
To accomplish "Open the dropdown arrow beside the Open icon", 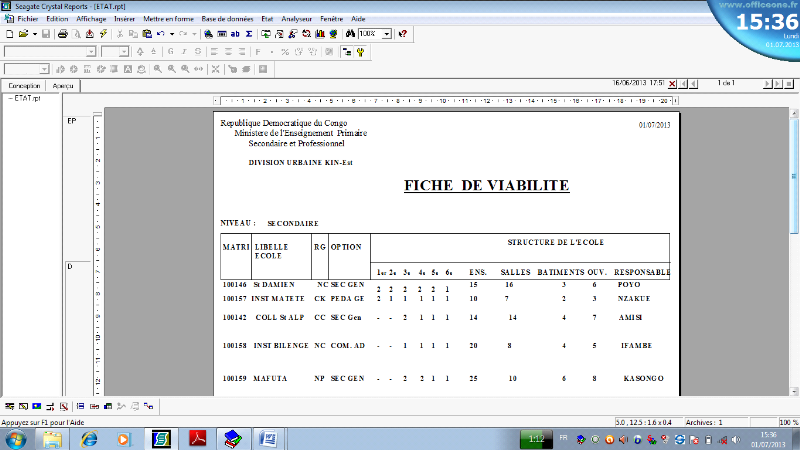I will [34, 34].
